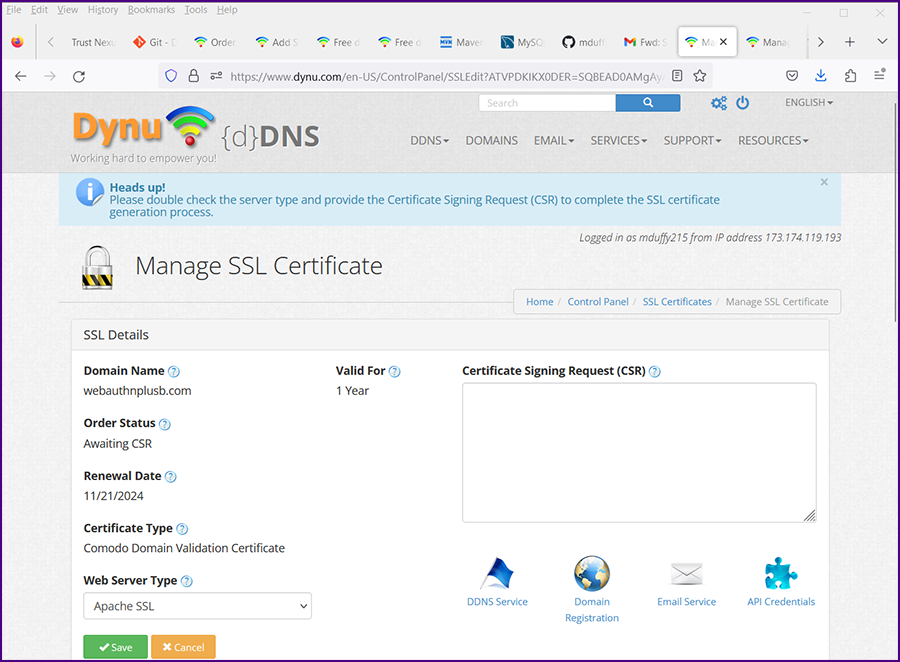List all tabs with the chevron button

tap(882, 41)
